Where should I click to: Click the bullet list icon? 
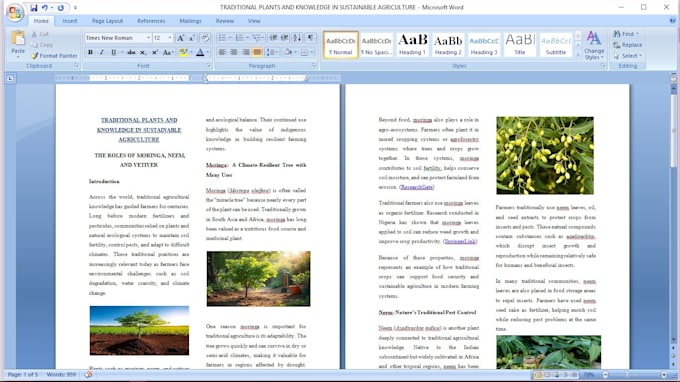(x=222, y=38)
